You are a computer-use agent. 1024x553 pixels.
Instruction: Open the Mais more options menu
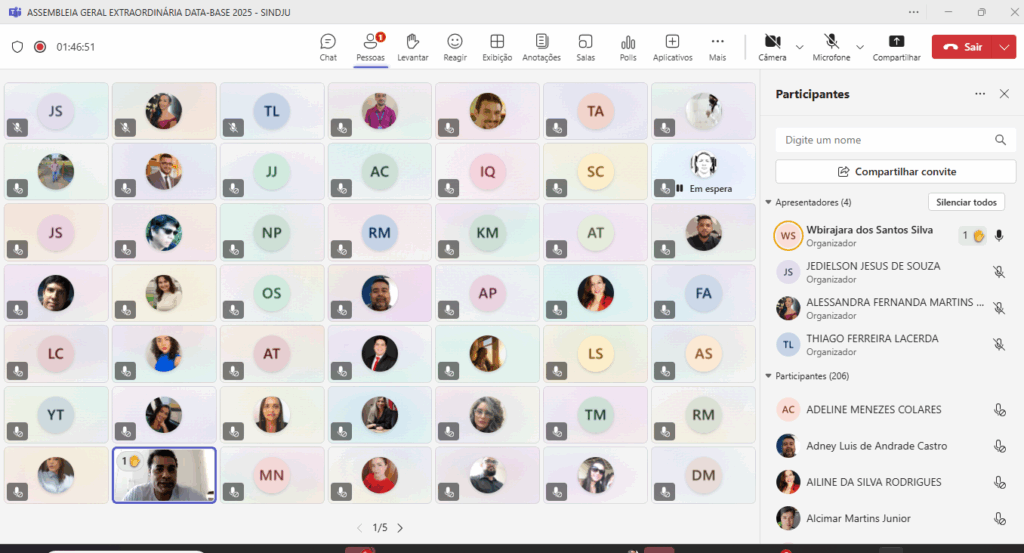[x=717, y=46]
